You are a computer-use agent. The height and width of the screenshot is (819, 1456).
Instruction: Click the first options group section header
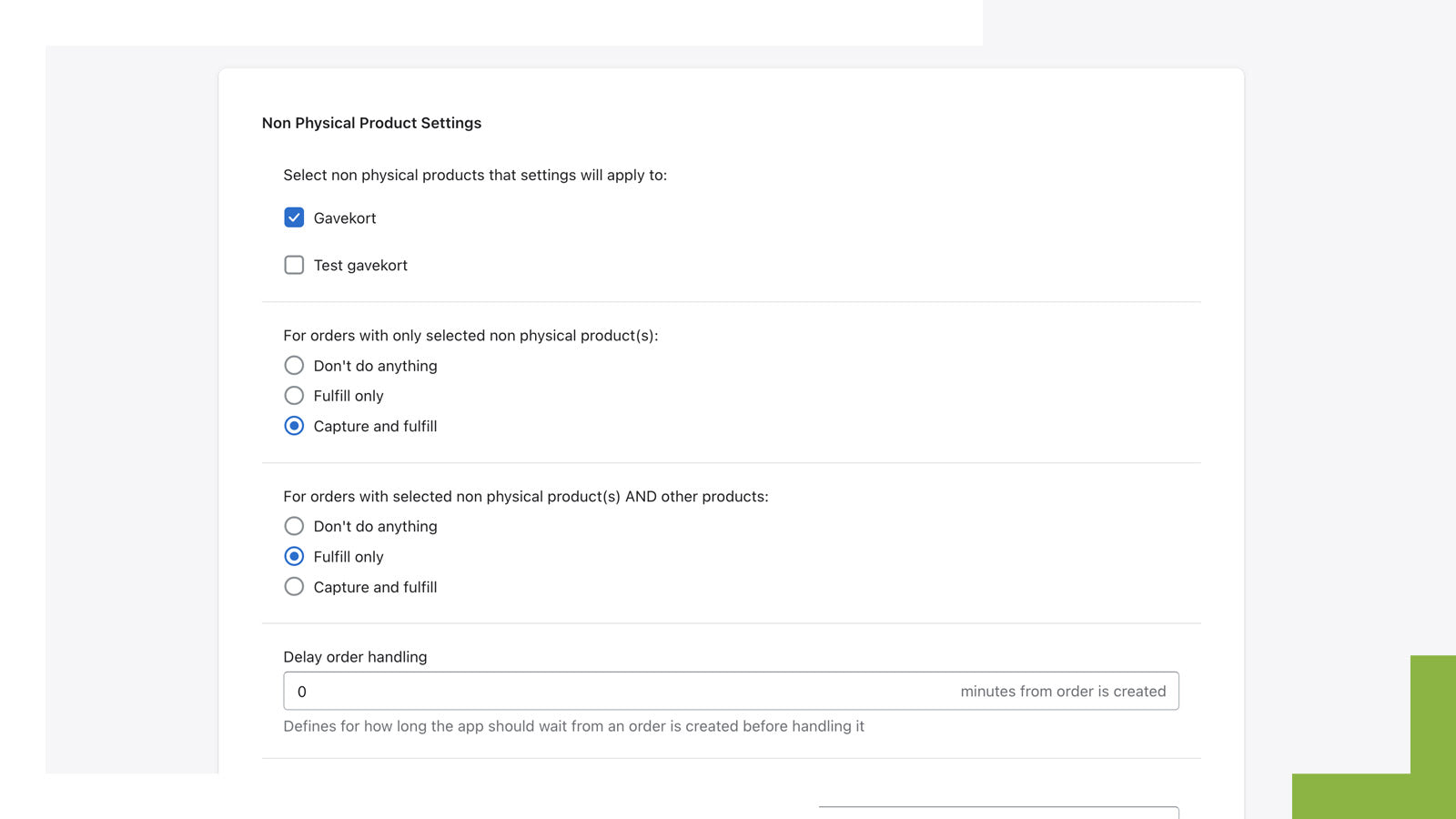[472, 335]
